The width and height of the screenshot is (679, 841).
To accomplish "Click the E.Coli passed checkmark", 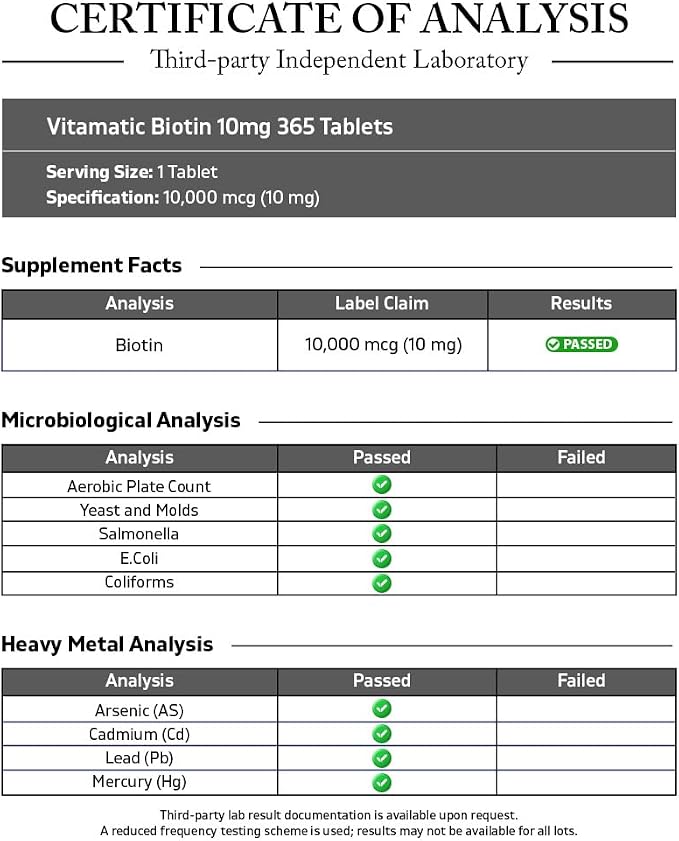I will pos(382,559).
